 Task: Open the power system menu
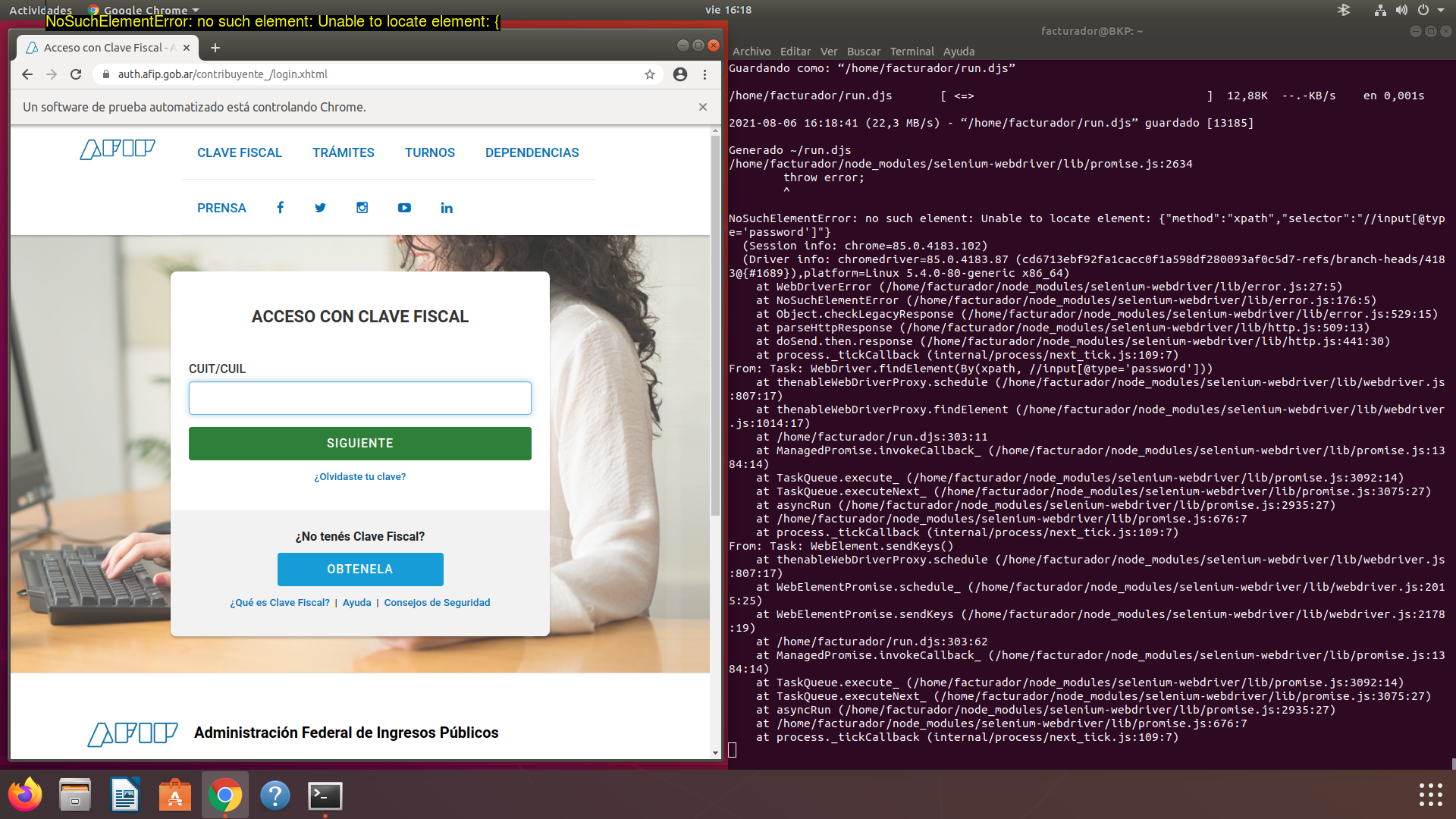tap(1430, 10)
